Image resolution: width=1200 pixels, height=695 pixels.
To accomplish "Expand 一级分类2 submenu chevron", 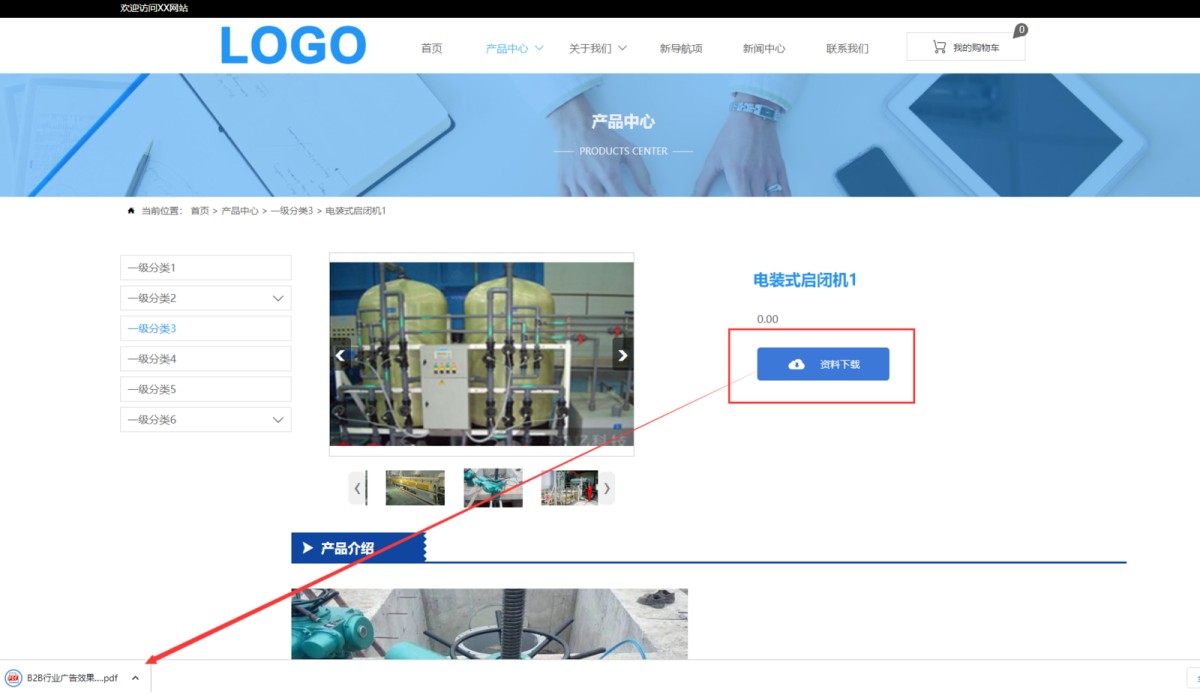I will click(x=278, y=298).
